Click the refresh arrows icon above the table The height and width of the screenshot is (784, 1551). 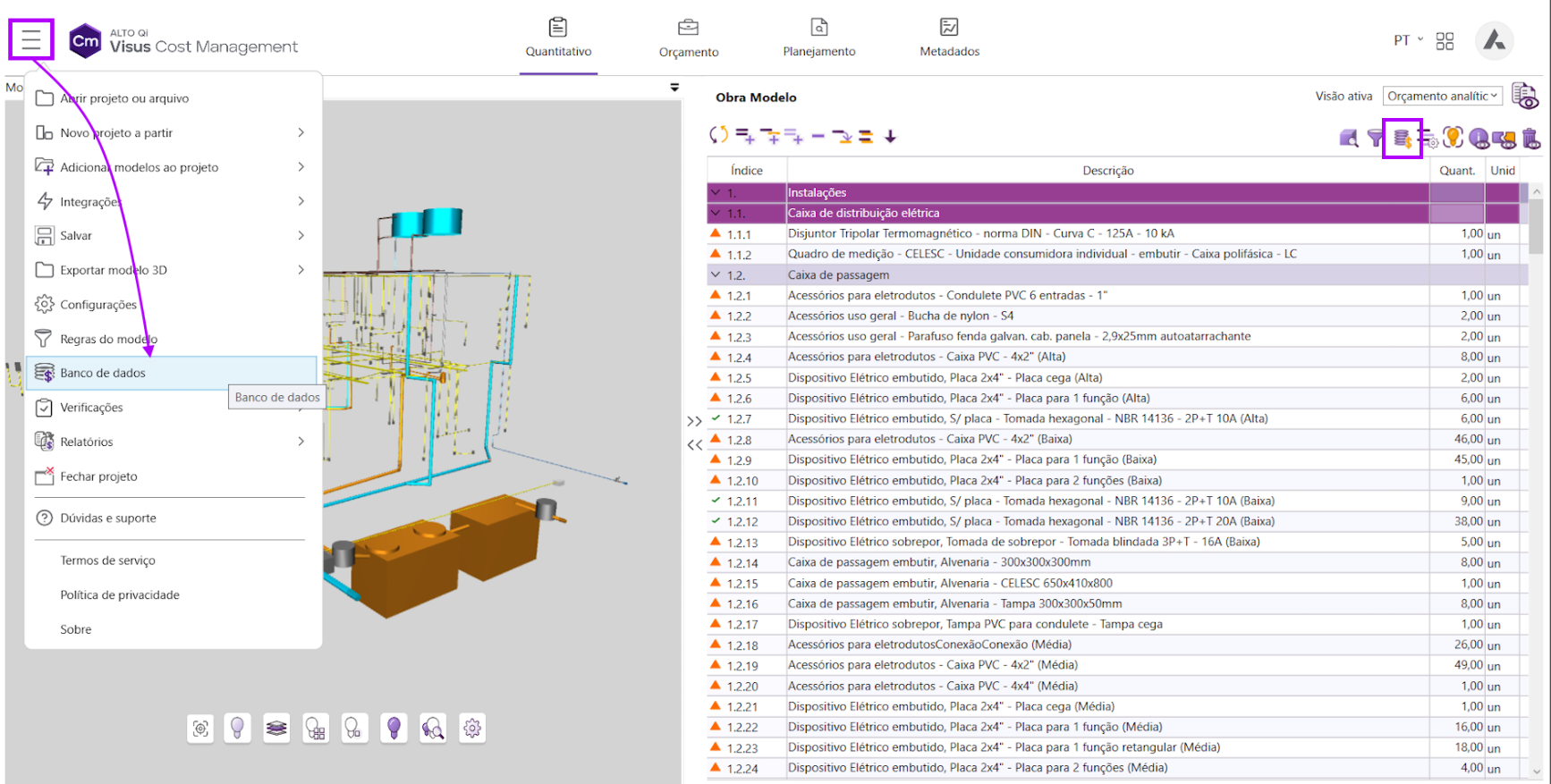(x=718, y=136)
